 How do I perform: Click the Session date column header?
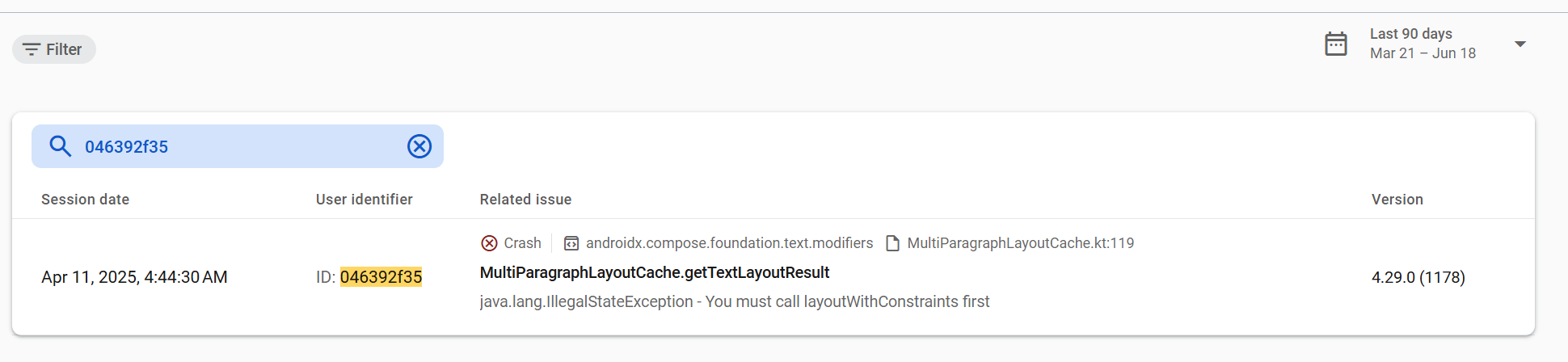(x=86, y=200)
